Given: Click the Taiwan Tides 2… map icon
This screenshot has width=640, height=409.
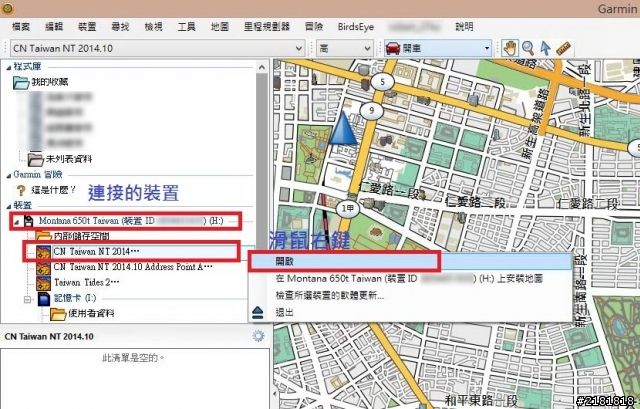Looking at the screenshot, I should (x=43, y=282).
